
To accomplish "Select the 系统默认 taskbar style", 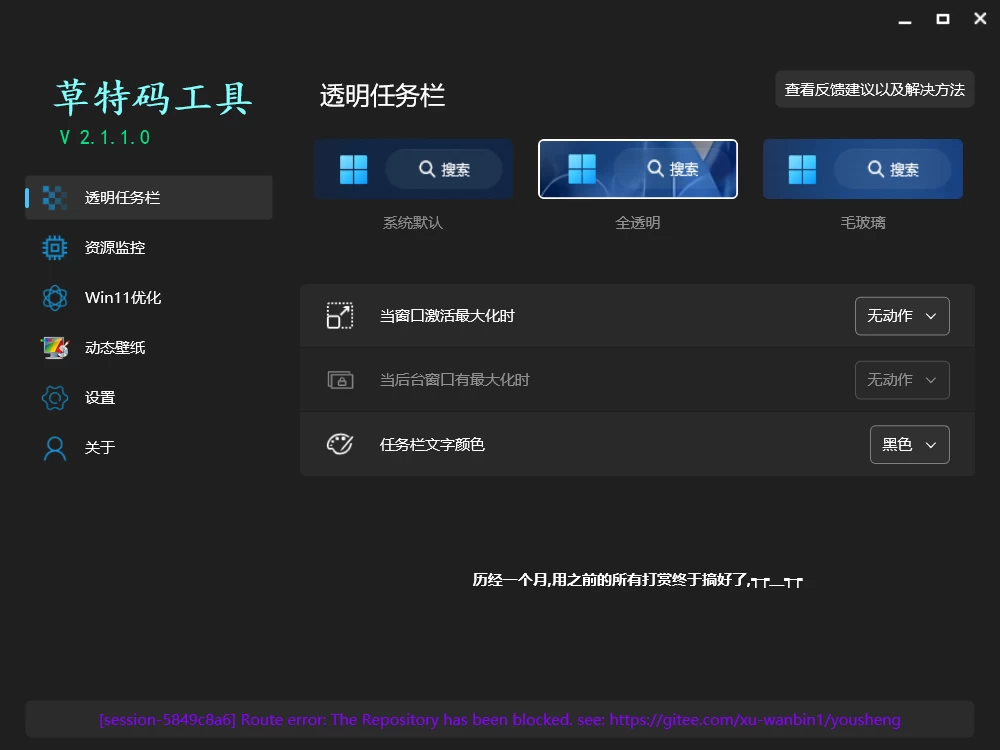I will coord(412,169).
